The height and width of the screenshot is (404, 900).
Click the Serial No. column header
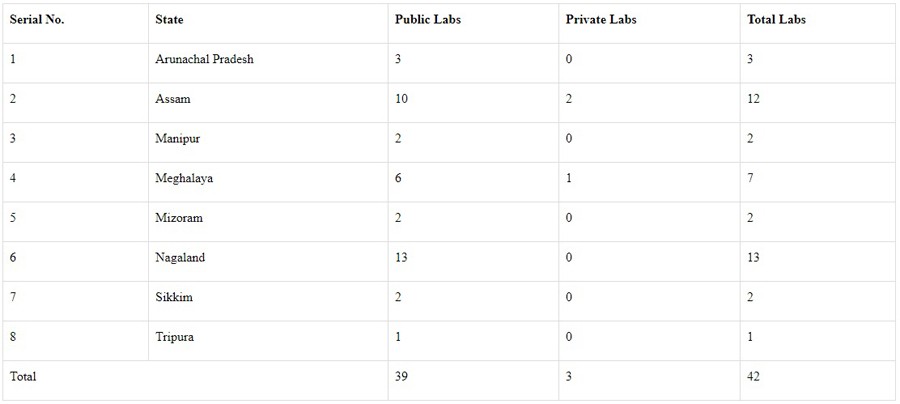click(x=37, y=20)
